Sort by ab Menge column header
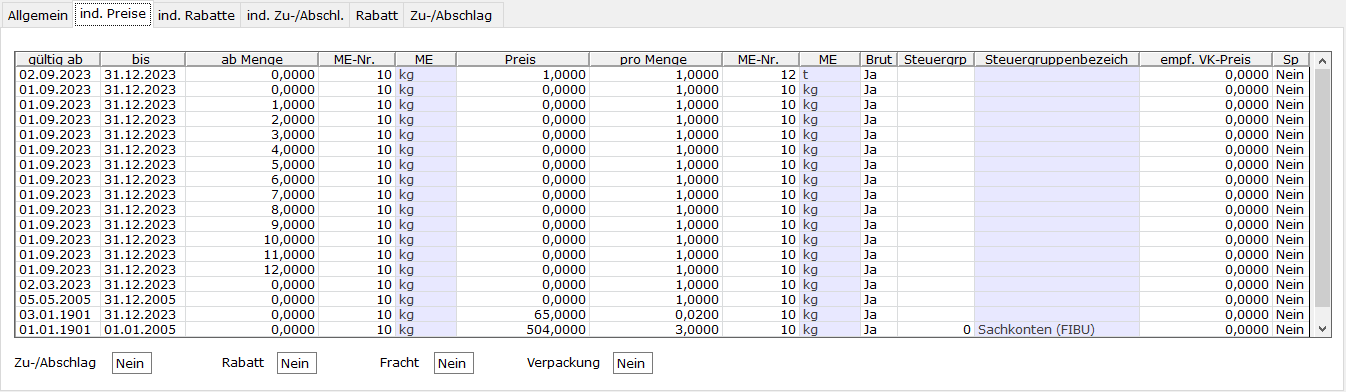This screenshot has height=392, width=1346. point(252,59)
